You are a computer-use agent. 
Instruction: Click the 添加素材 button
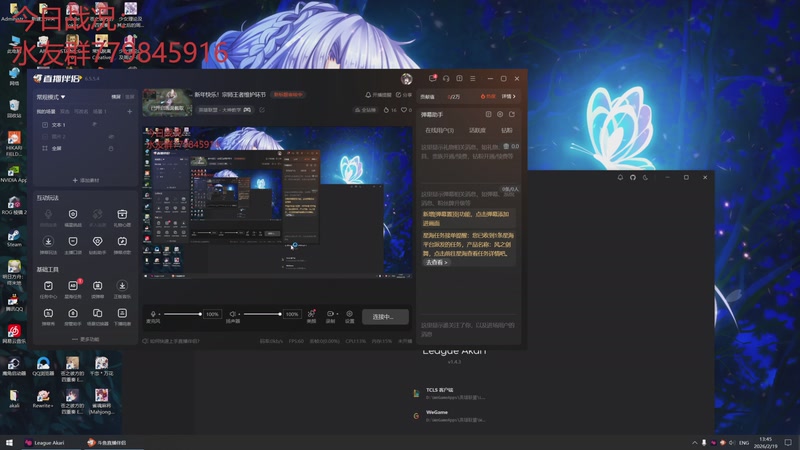click(x=86, y=180)
